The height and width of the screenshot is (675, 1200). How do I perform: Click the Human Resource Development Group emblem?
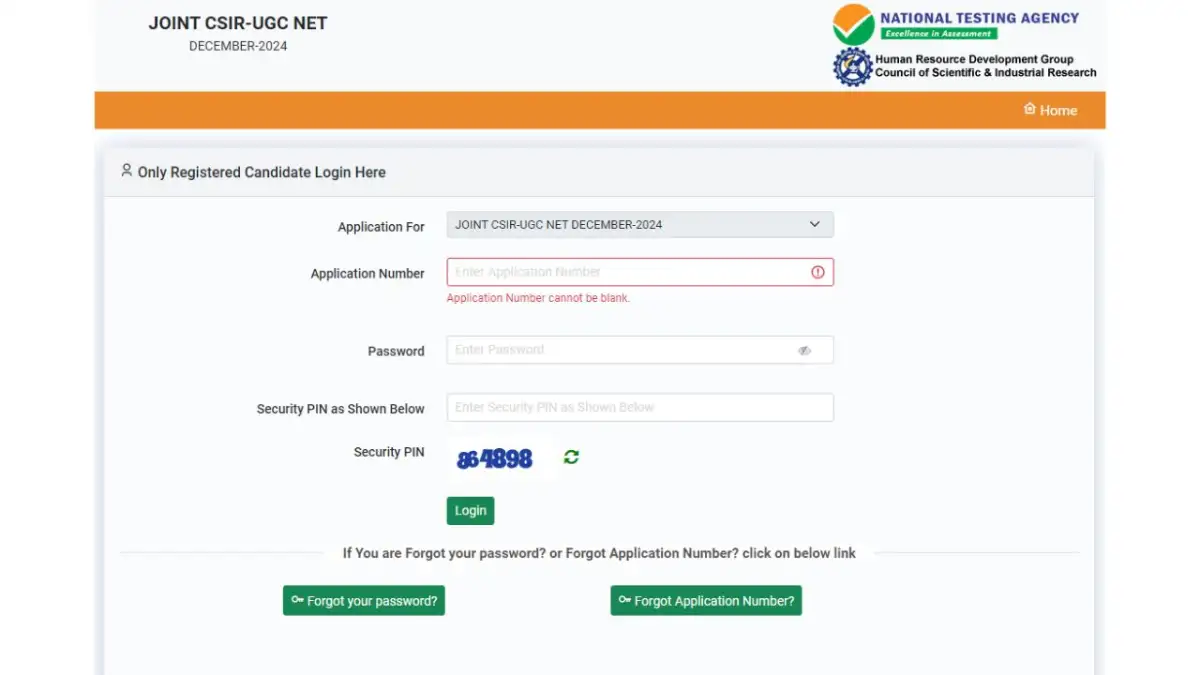pos(851,66)
